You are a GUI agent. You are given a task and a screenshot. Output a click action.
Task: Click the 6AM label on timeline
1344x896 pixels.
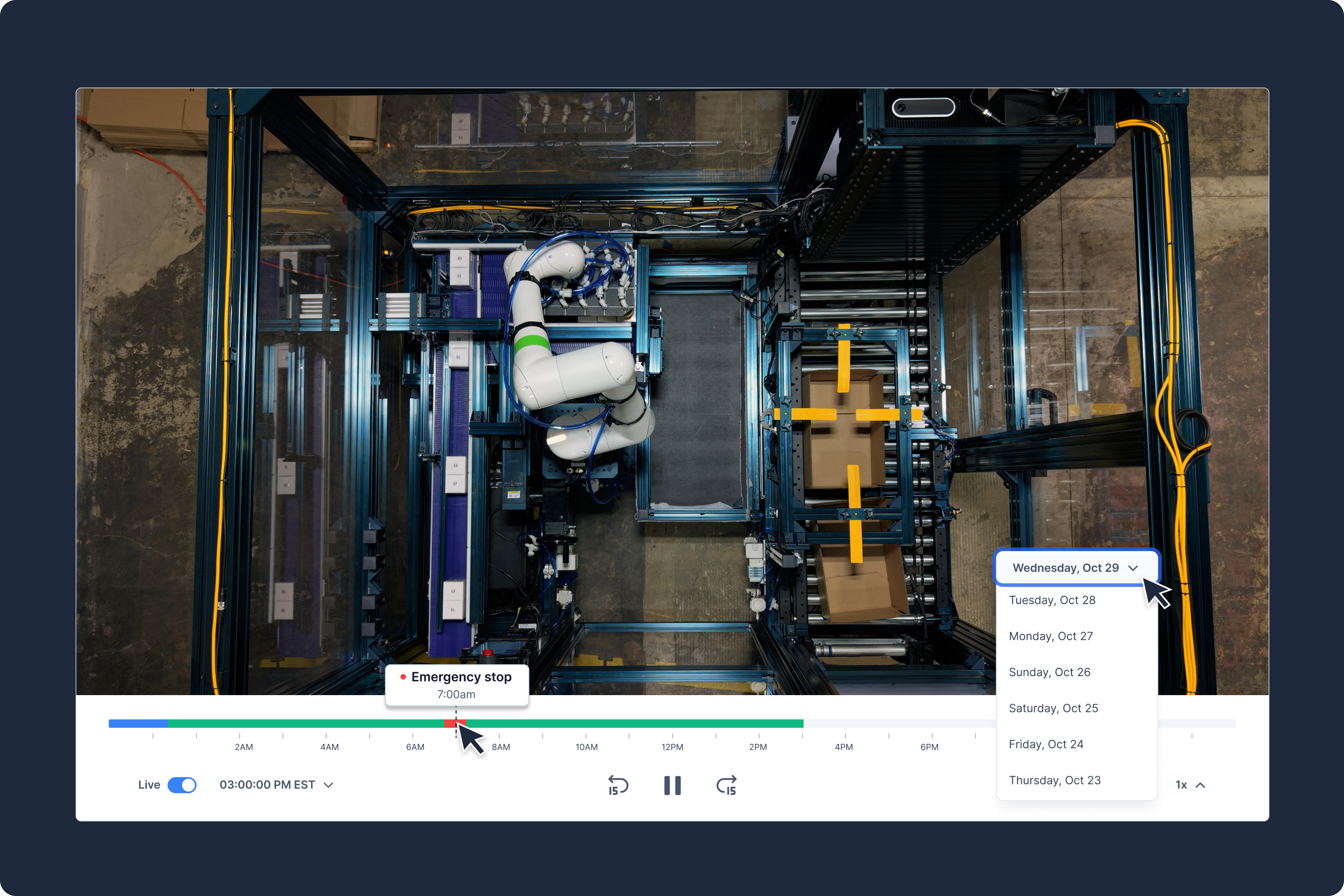pos(415,747)
